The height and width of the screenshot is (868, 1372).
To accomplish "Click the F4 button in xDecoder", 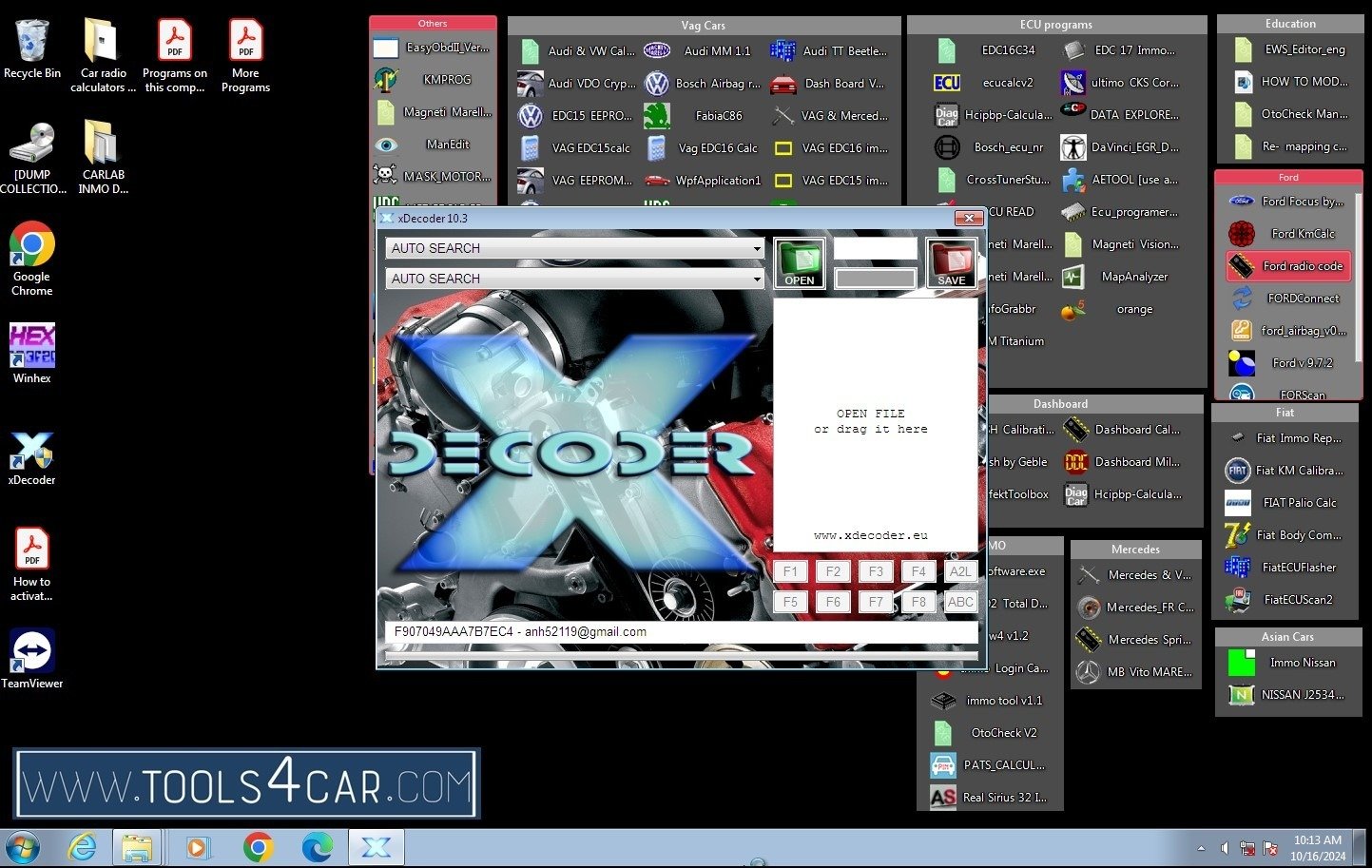I will click(918, 571).
